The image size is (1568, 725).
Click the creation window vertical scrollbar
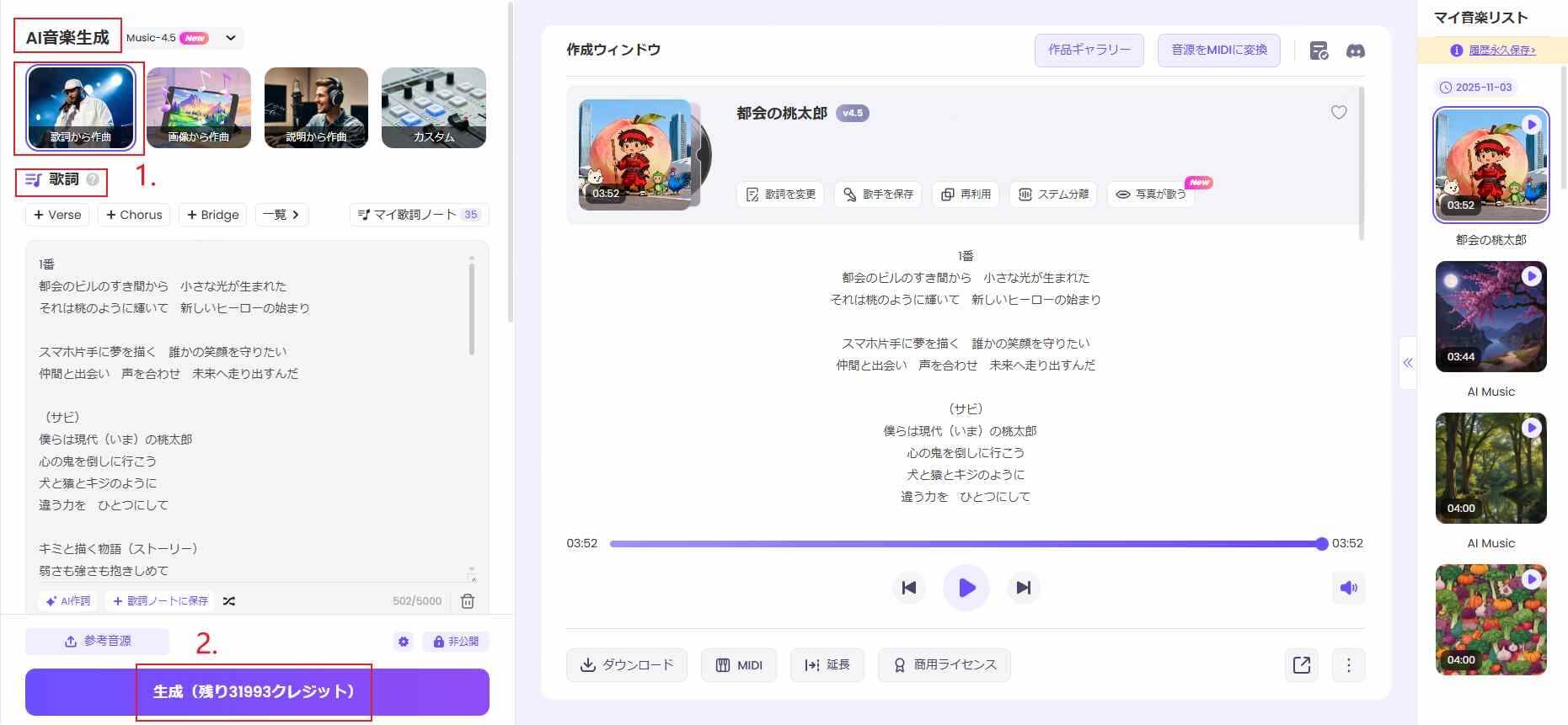[x=1361, y=164]
